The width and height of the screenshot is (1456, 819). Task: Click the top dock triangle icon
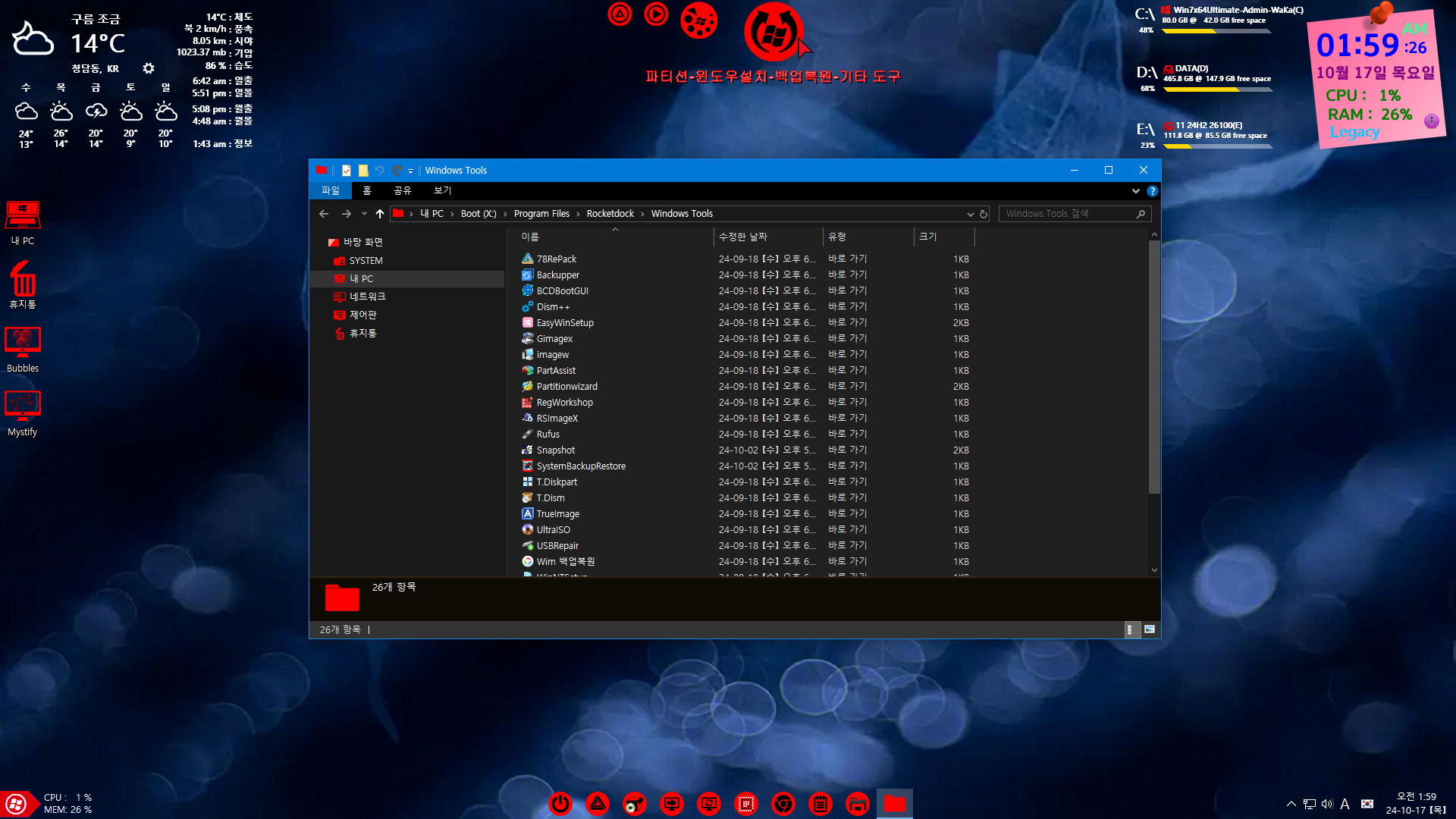(620, 14)
